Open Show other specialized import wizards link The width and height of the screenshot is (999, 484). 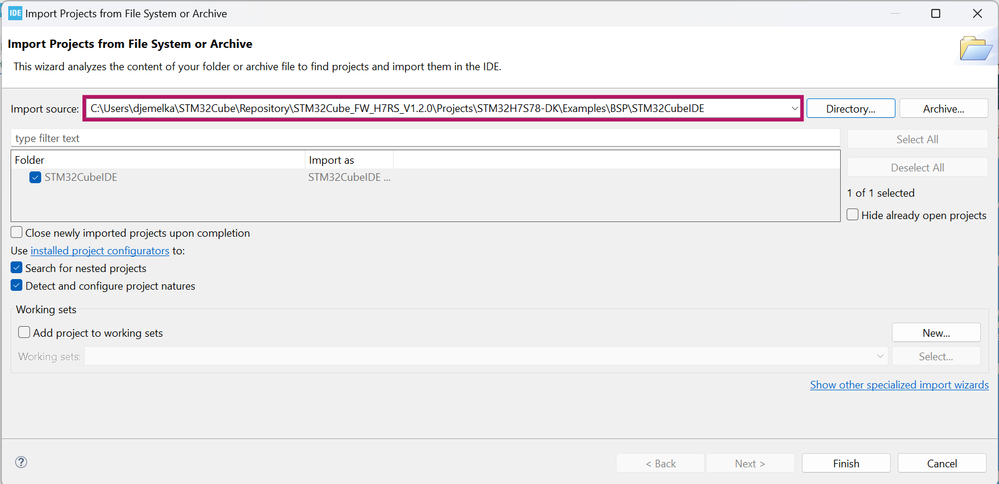[900, 385]
